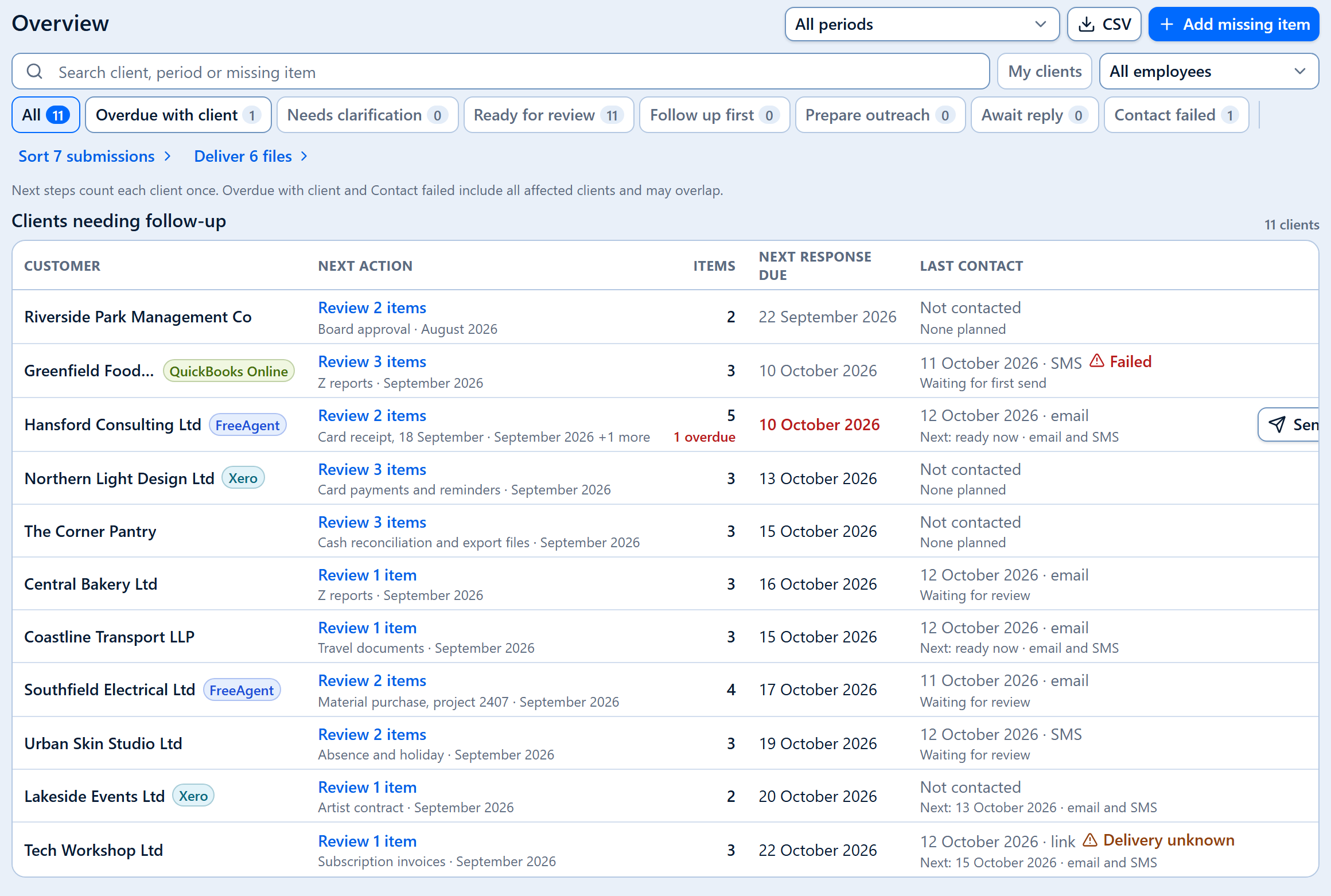Click the Next Action column header
Image resolution: width=1331 pixels, height=896 pixels.
pos(365,266)
